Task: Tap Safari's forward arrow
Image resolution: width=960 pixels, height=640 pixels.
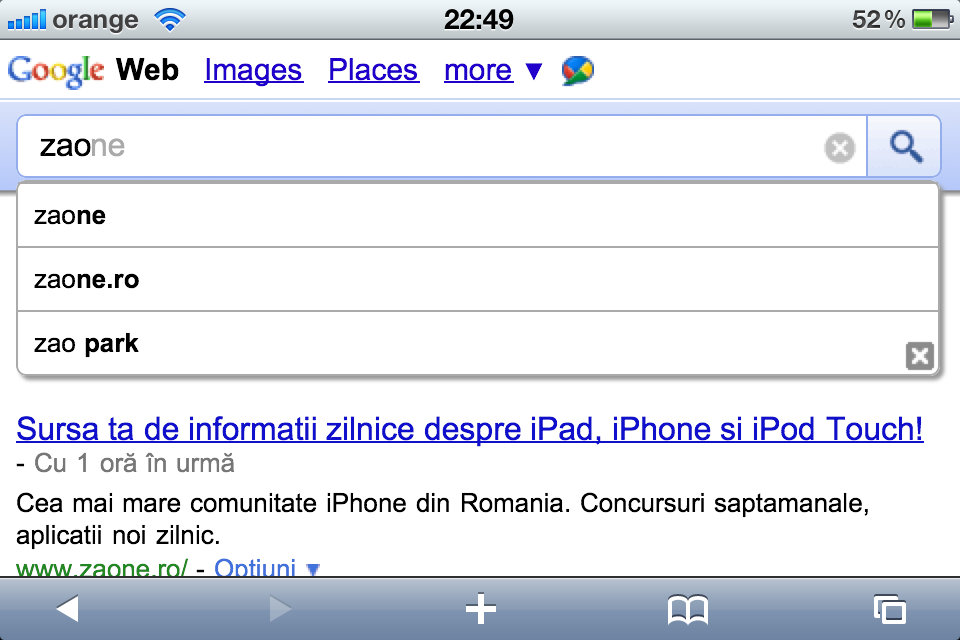Action: [280, 609]
